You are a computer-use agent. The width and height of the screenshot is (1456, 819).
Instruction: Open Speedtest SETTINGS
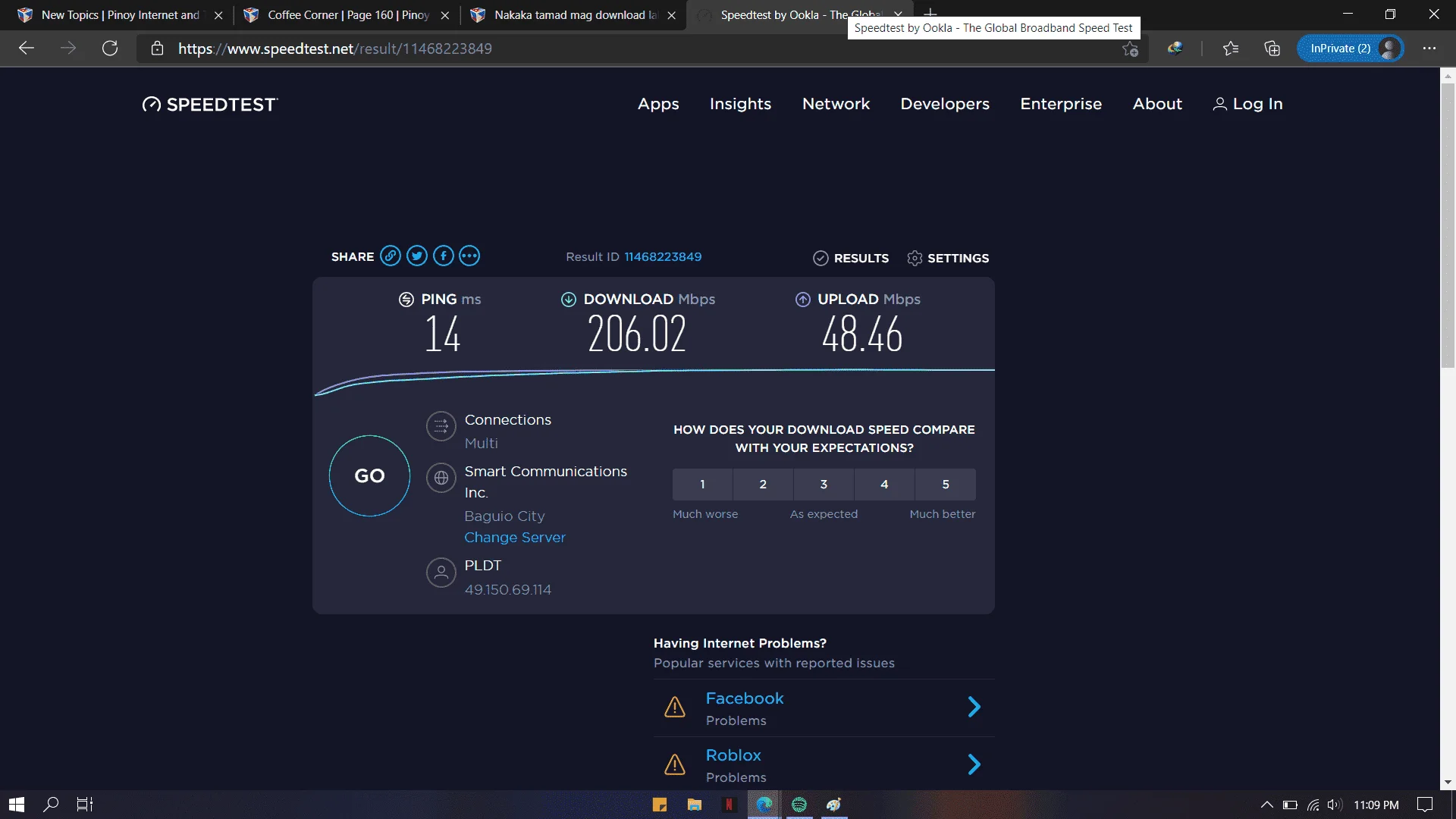coord(948,259)
